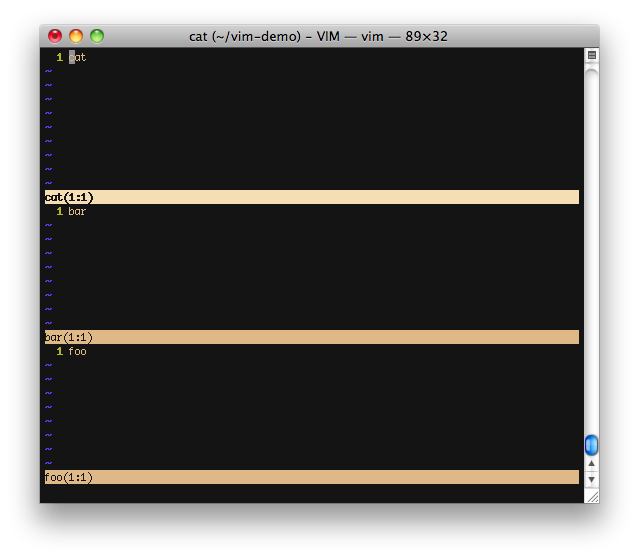Close the terminal window with red button
Viewport: 639px width, 558px height.
pyautogui.click(x=55, y=36)
